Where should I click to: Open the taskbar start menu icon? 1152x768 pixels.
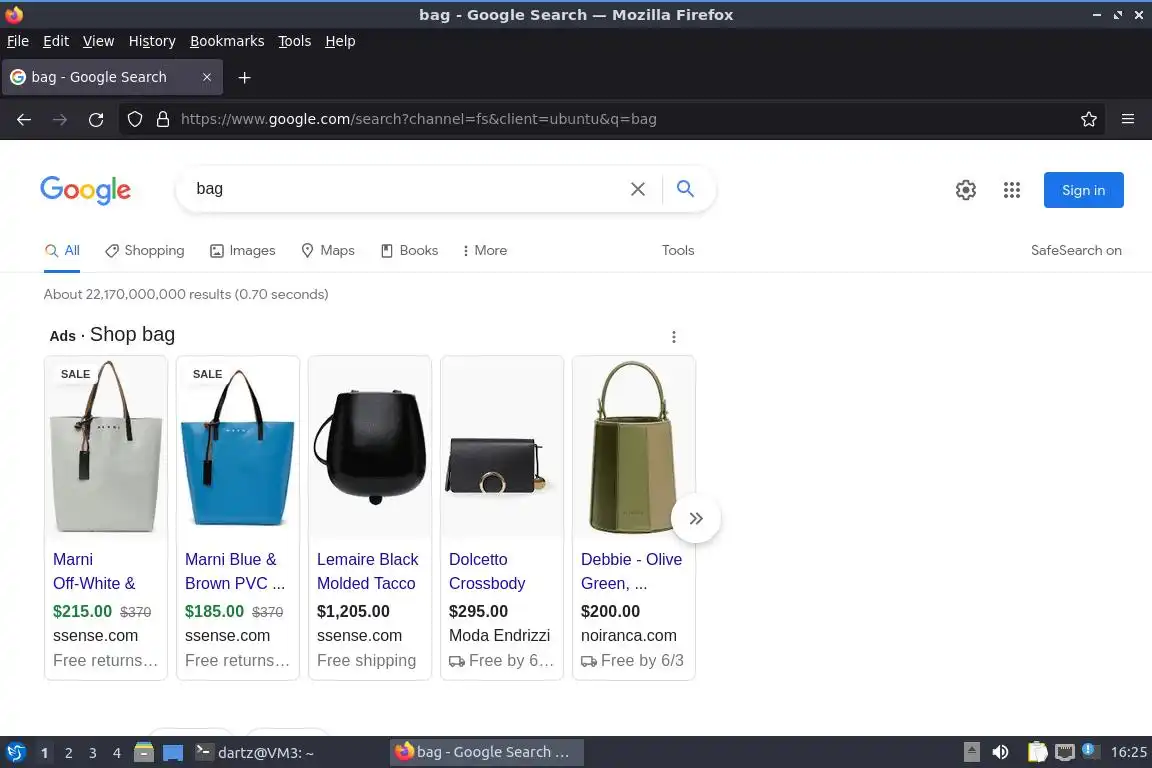click(16, 753)
